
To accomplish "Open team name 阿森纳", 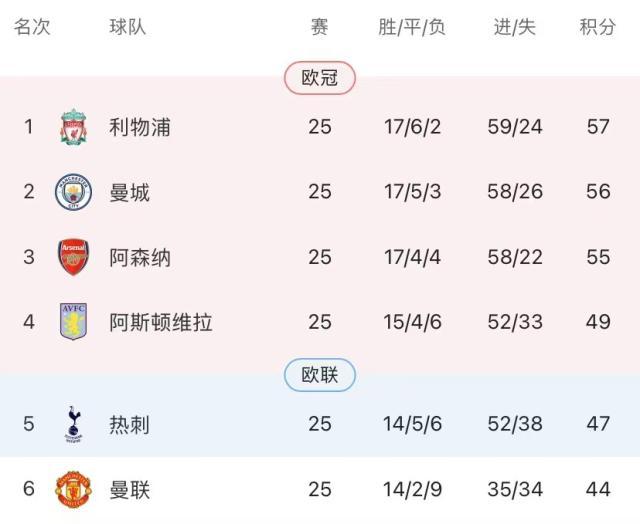I will point(140,257).
